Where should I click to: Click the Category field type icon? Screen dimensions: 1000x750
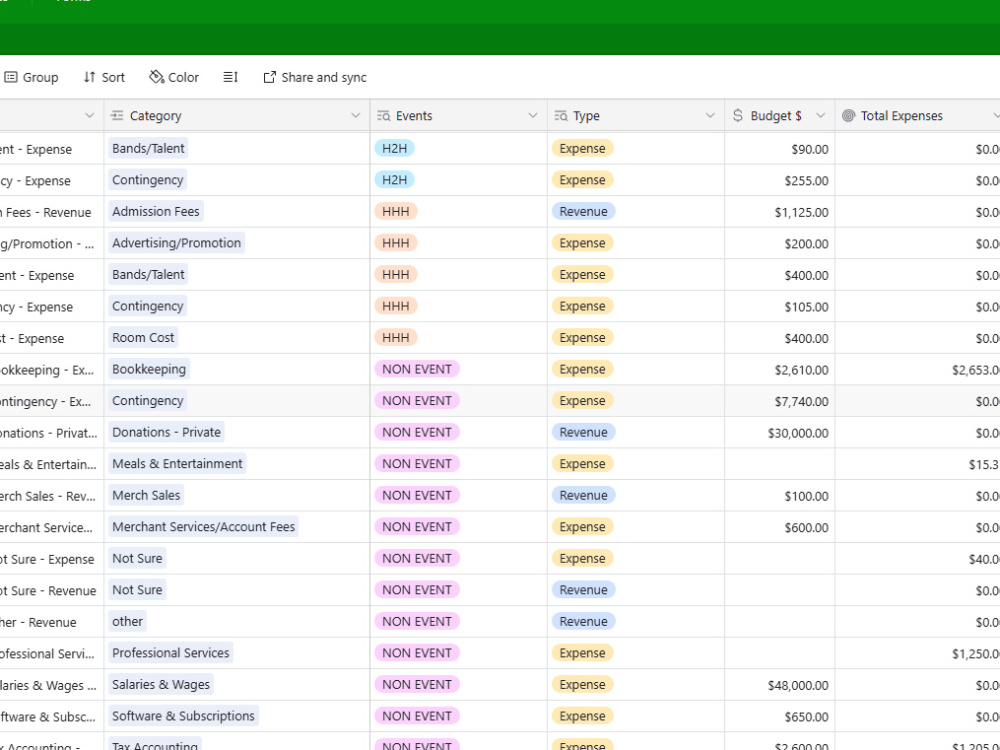tap(117, 116)
